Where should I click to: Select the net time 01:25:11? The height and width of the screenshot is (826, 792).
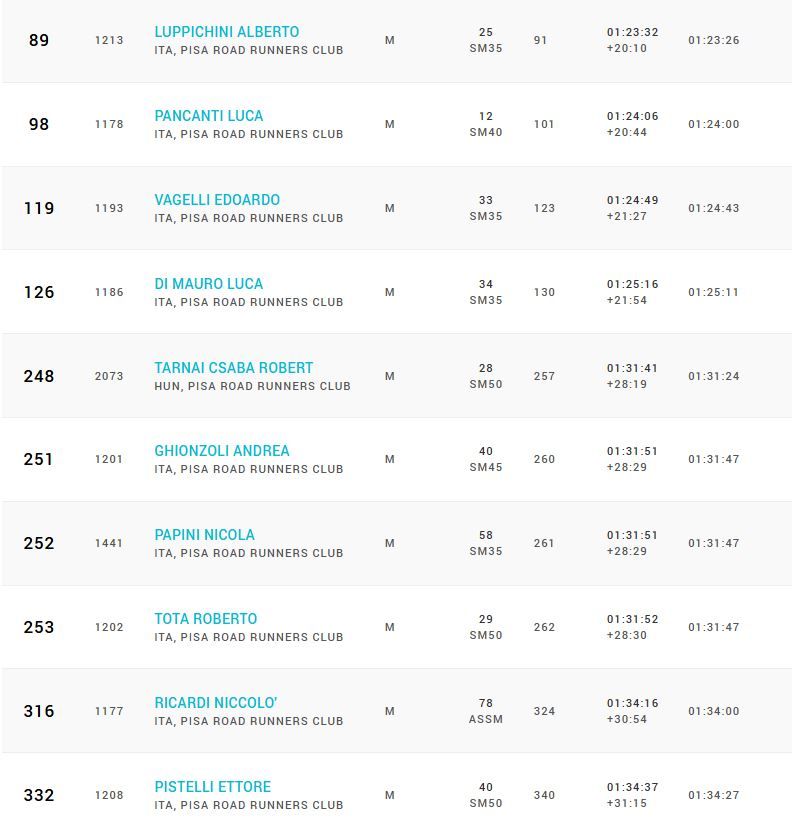click(713, 292)
